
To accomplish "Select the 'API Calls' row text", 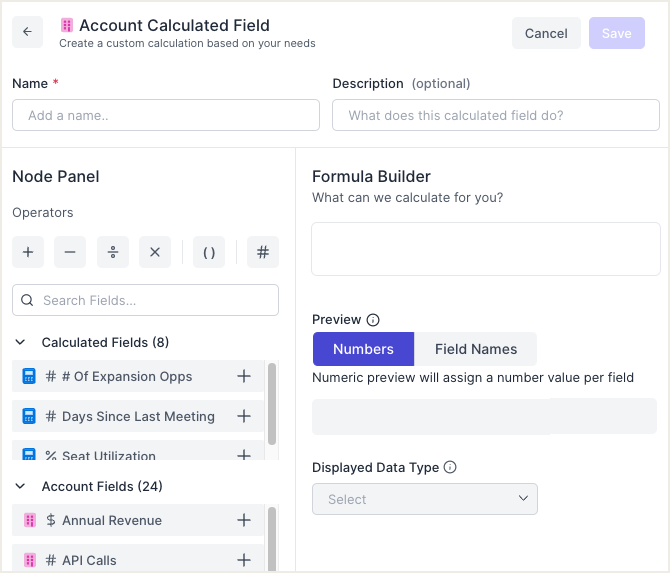I will [x=89, y=560].
